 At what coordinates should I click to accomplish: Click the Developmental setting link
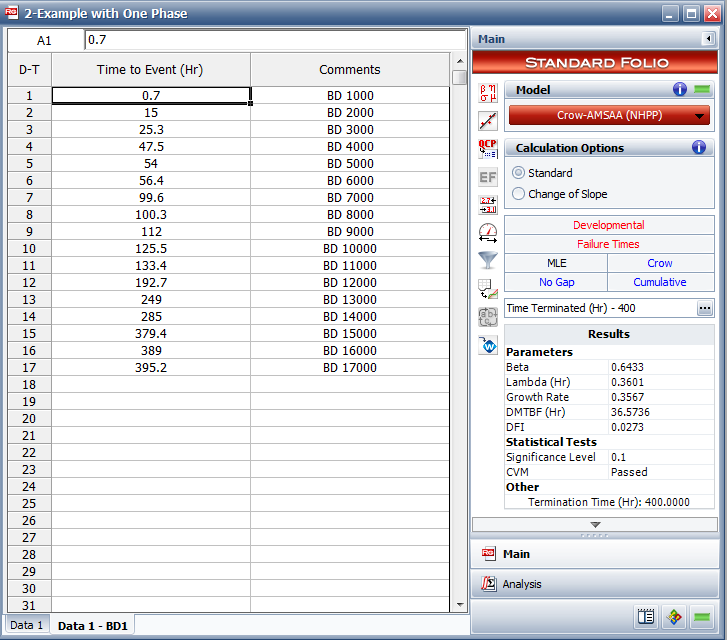pyautogui.click(x=609, y=225)
